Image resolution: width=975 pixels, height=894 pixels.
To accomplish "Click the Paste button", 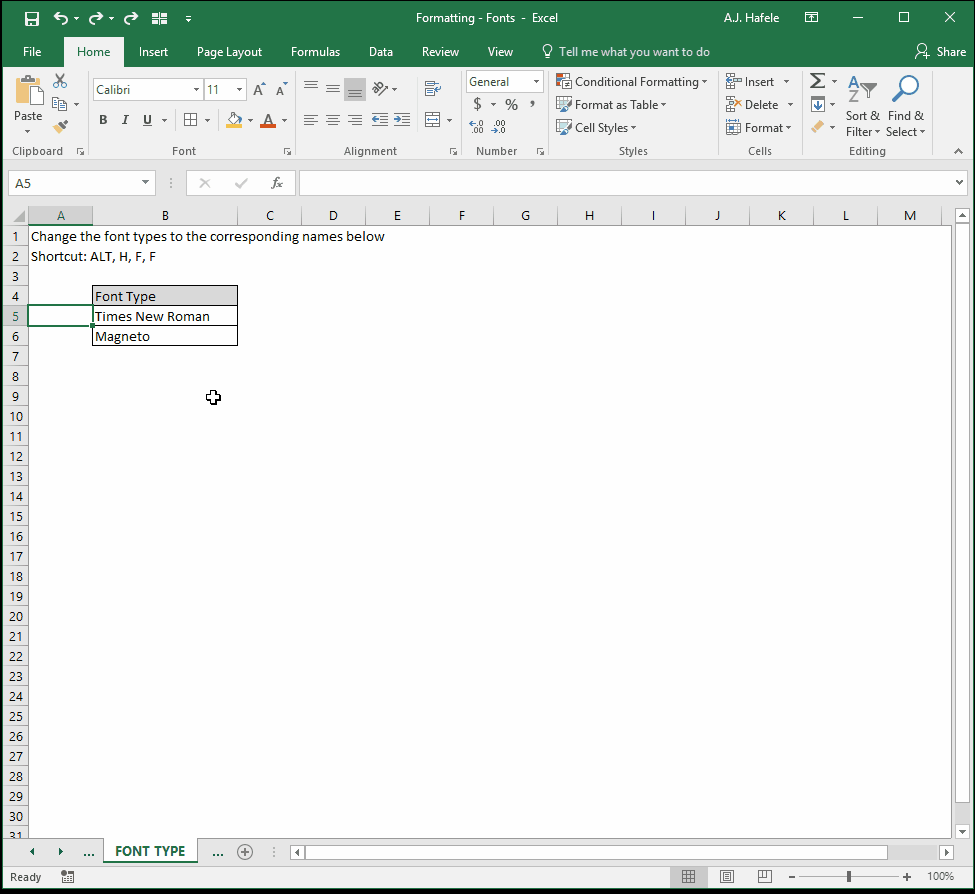I will [28, 104].
